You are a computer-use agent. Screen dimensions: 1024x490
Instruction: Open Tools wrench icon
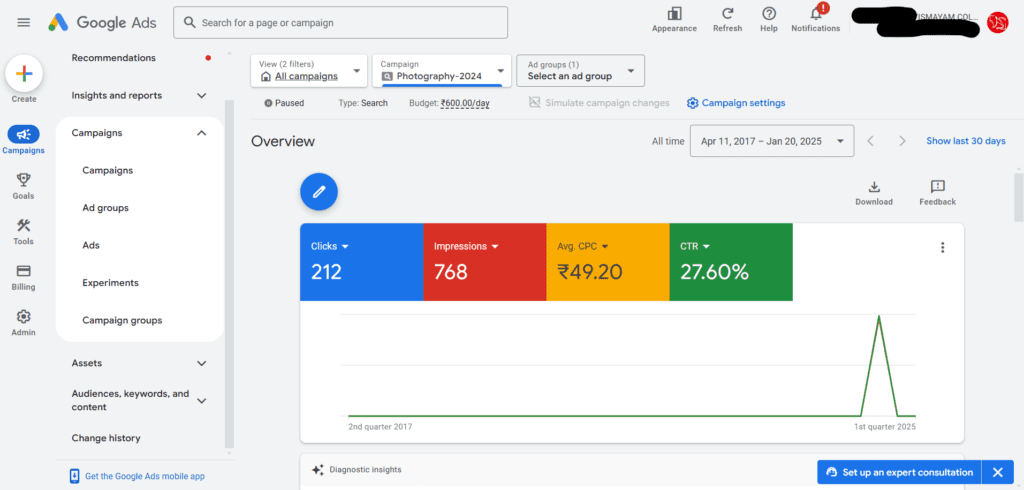pos(24,231)
